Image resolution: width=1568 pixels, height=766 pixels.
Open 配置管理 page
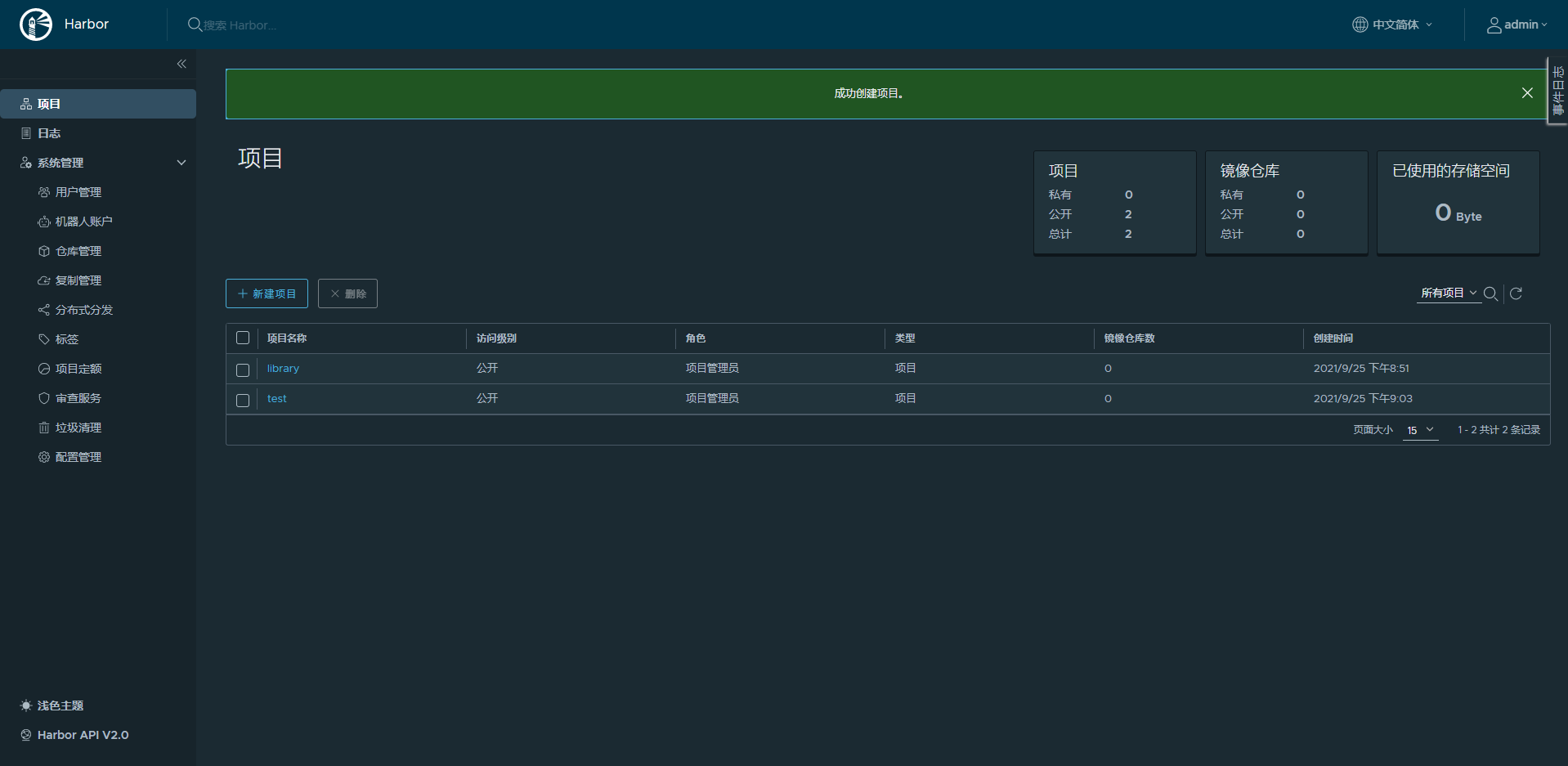click(78, 457)
